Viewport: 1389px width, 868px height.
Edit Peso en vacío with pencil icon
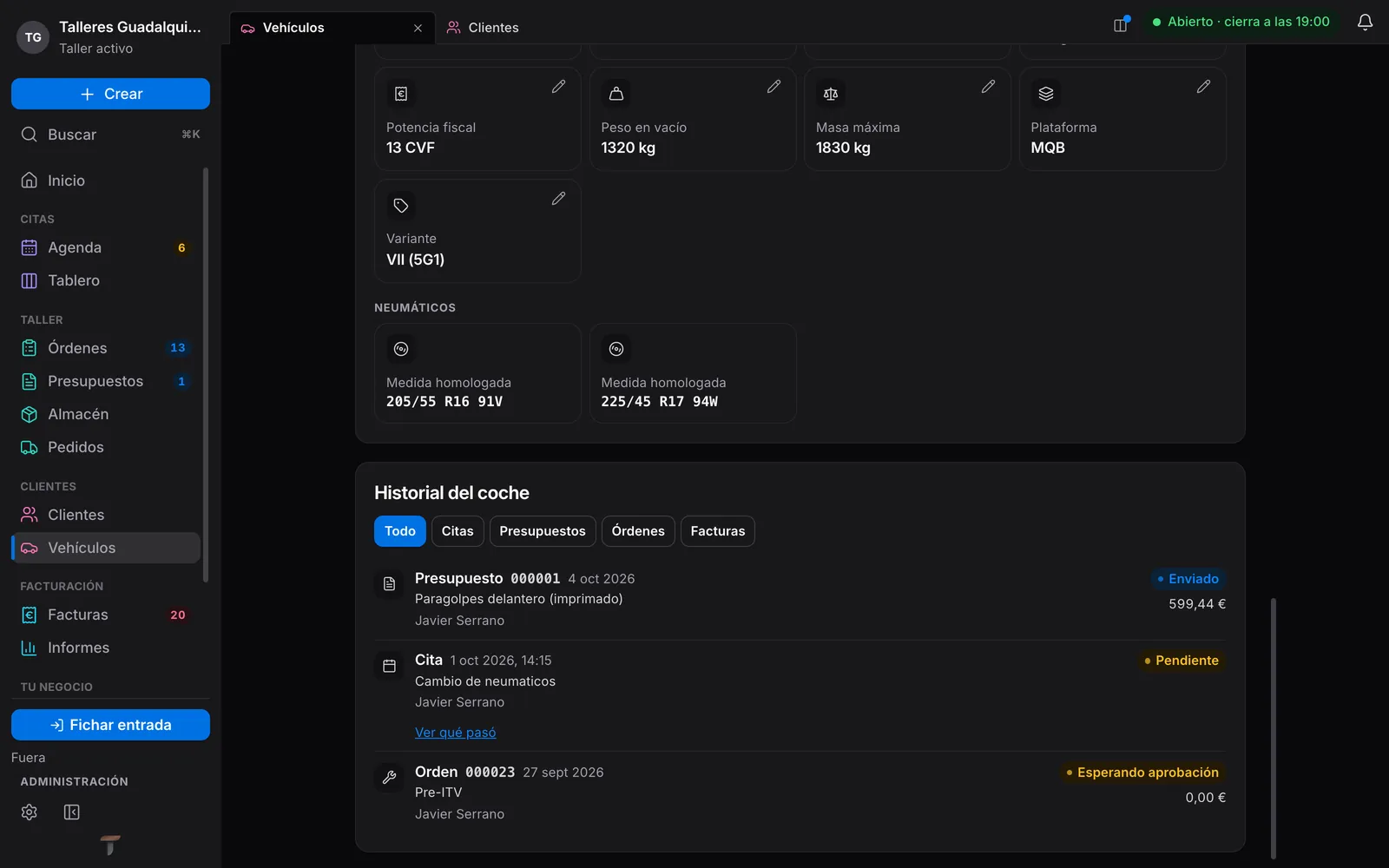point(773,87)
